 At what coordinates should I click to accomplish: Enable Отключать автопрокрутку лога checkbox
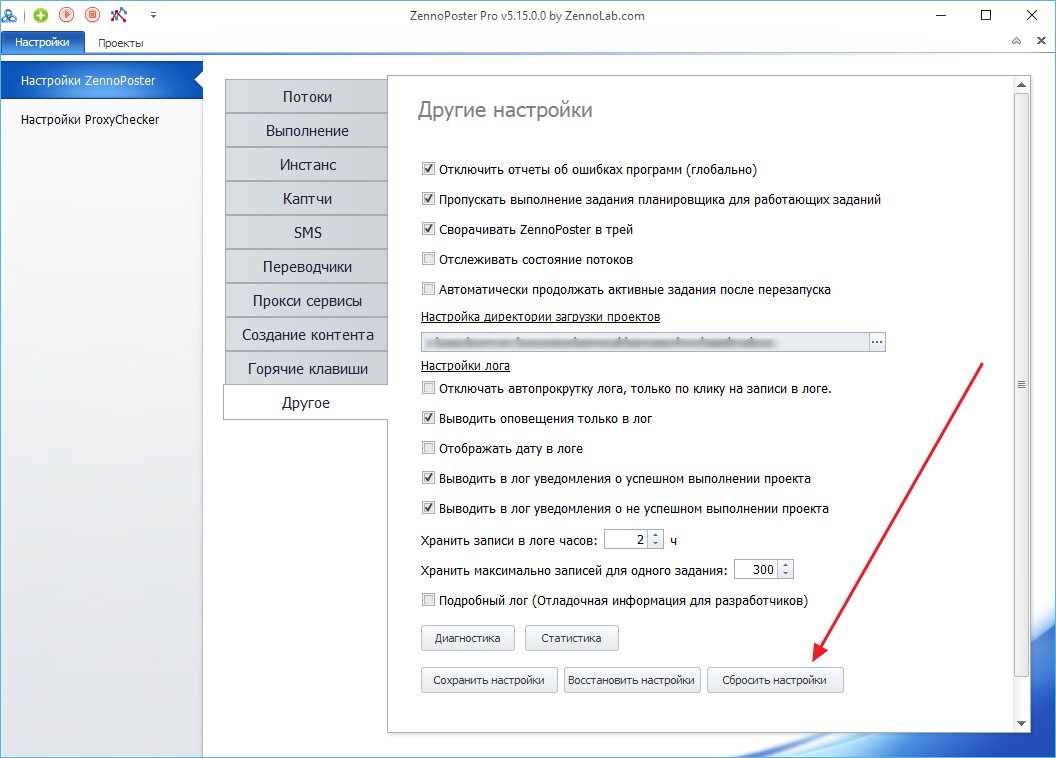(428, 388)
